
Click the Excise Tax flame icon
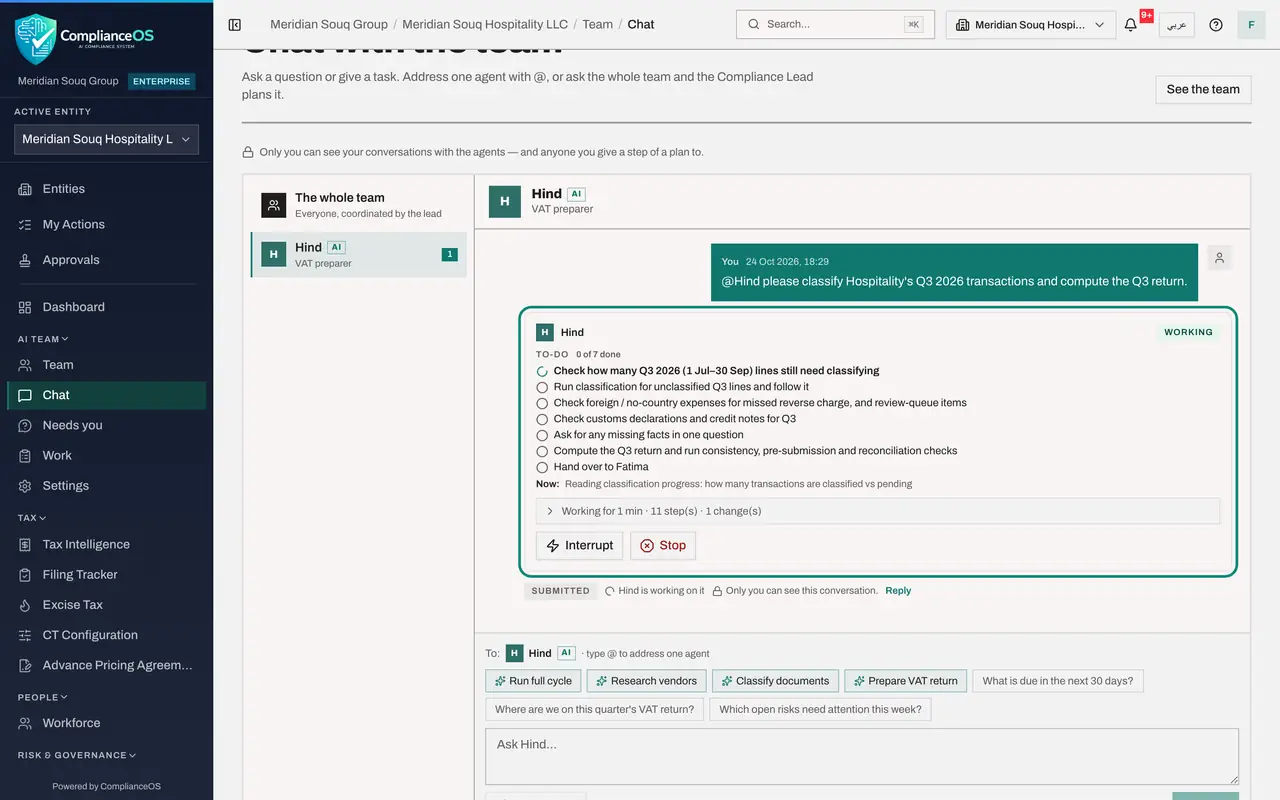pyautogui.click(x=25, y=605)
